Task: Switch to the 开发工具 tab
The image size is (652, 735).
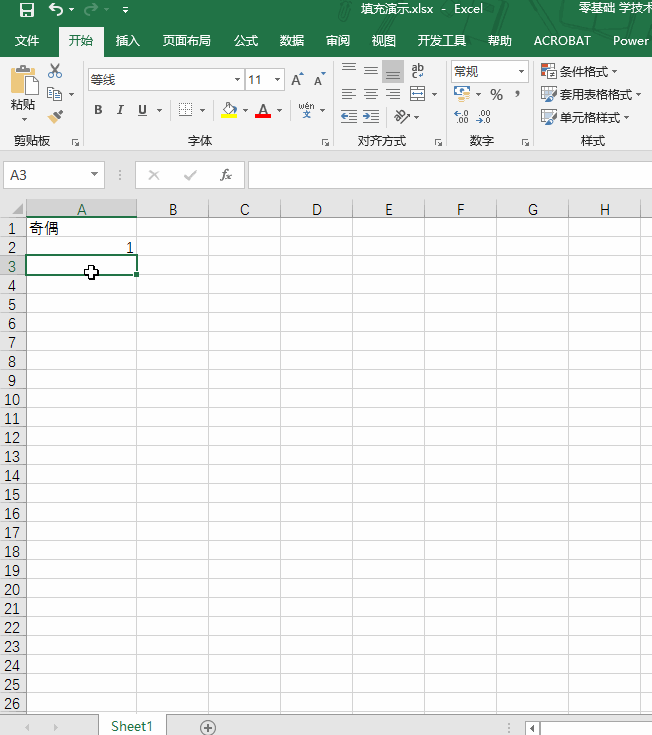Action: 442,41
